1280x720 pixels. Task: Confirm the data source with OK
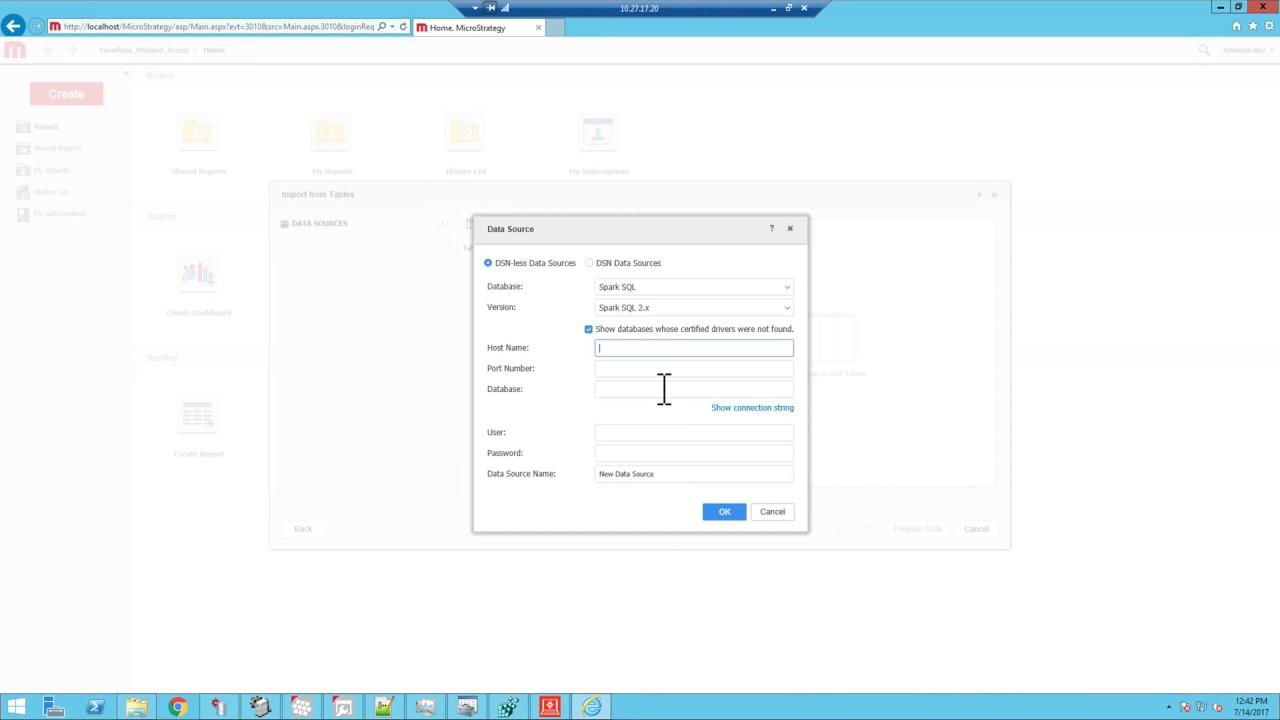point(724,512)
